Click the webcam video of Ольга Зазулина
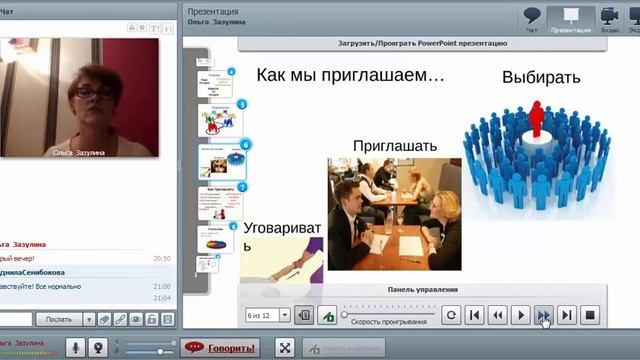 click(80, 98)
